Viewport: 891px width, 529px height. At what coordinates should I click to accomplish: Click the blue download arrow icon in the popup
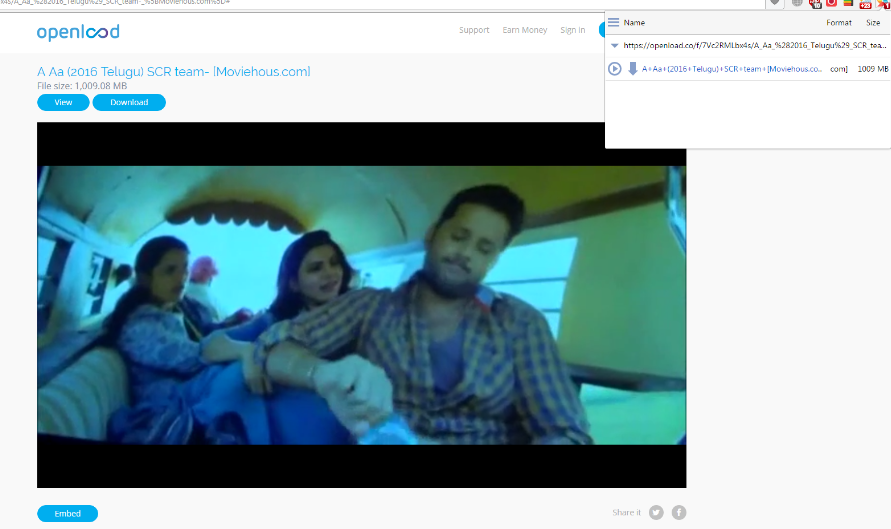pyautogui.click(x=632, y=69)
